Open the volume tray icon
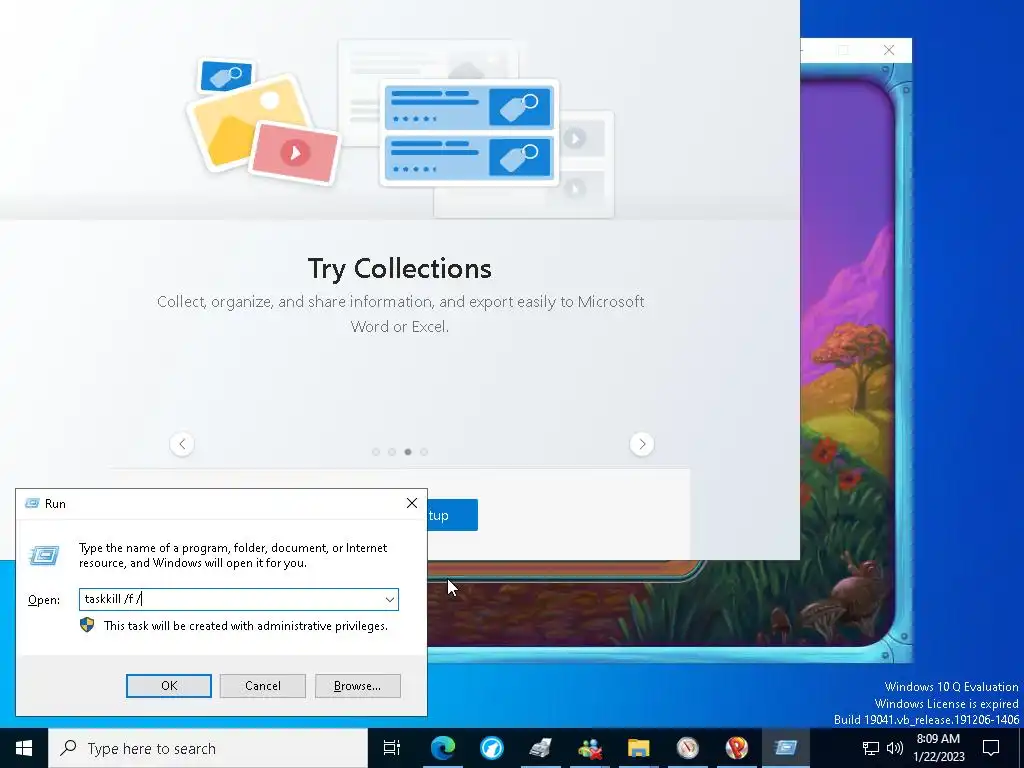1024x768 pixels. click(895, 748)
